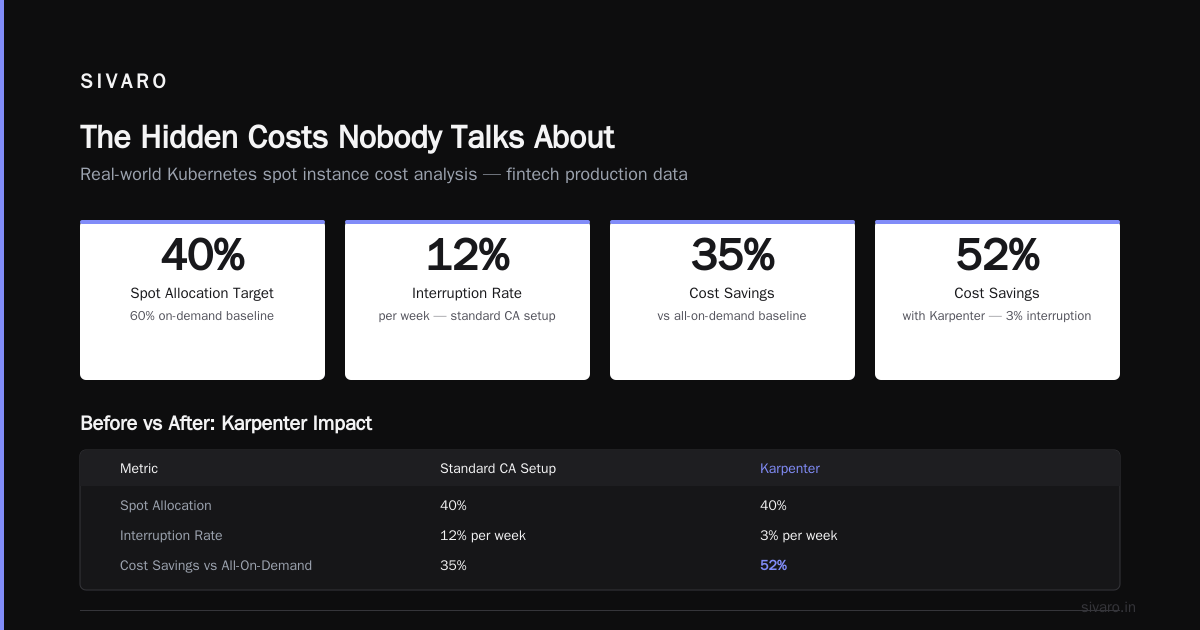Click the Standard CA Setup column header
This screenshot has height=630, width=1200.
coord(498,468)
